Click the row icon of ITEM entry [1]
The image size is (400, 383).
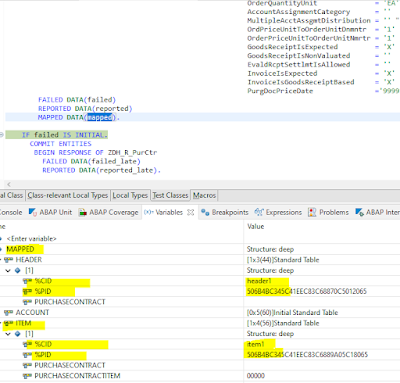click(x=18, y=334)
